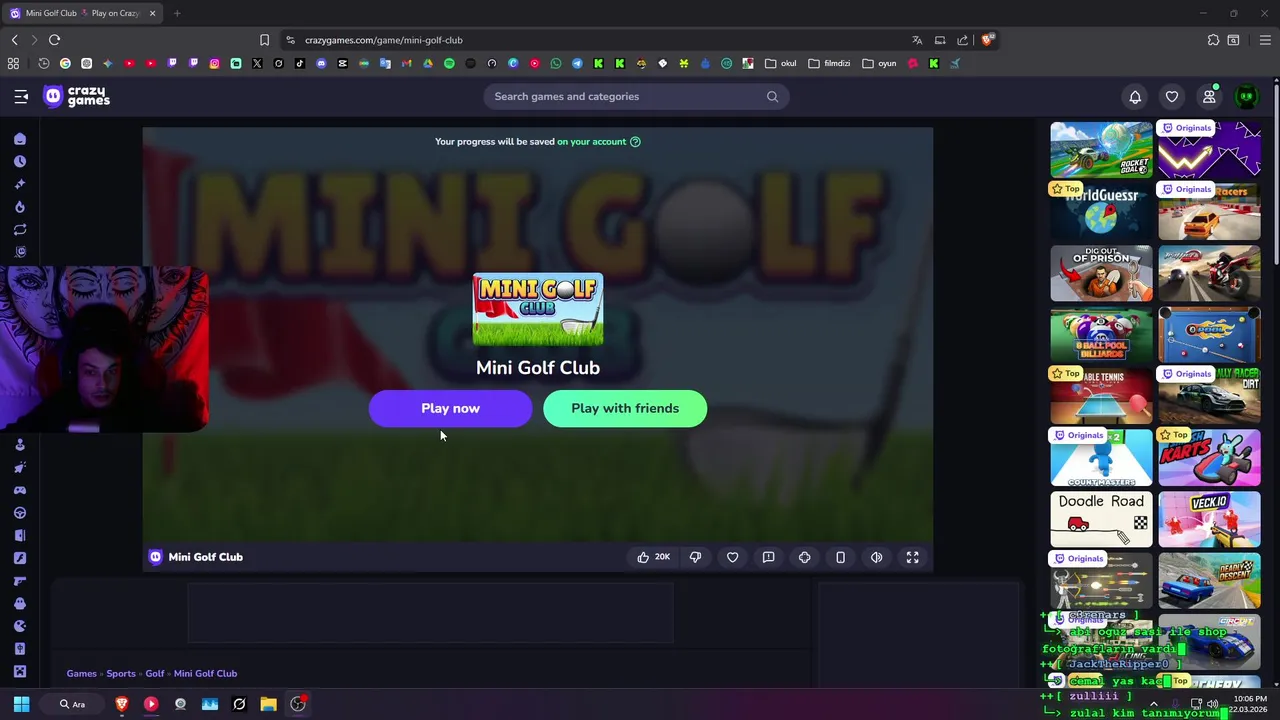Open the shooting gun category icon
1280x720 pixels.
pos(20,581)
